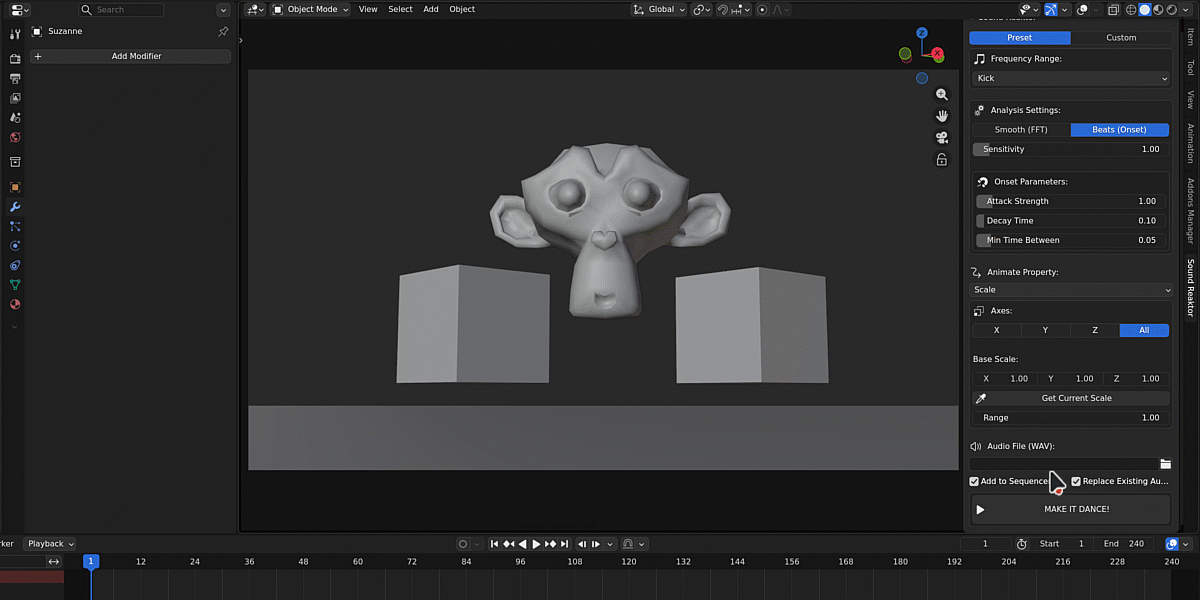Click the viewport pan hand icon
The width and height of the screenshot is (1200, 600).
(x=941, y=116)
